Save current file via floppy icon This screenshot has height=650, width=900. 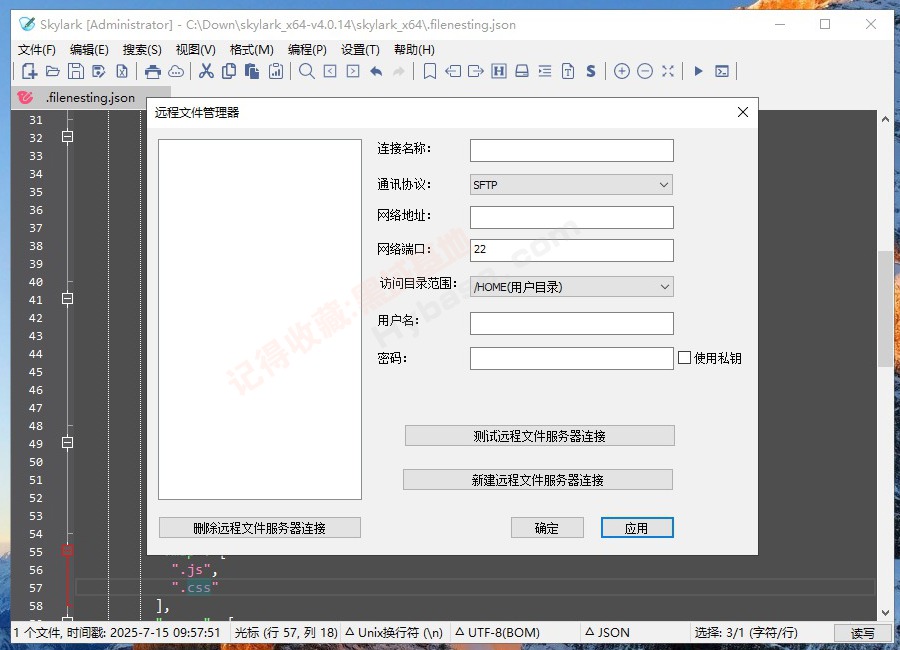76,71
